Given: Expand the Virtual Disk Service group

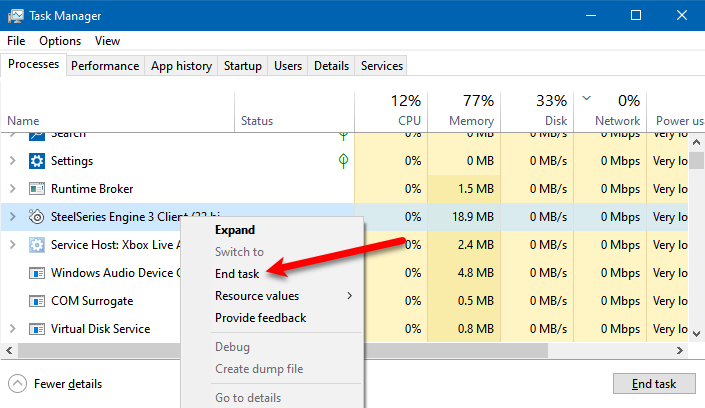Looking at the screenshot, I should pos(12,329).
